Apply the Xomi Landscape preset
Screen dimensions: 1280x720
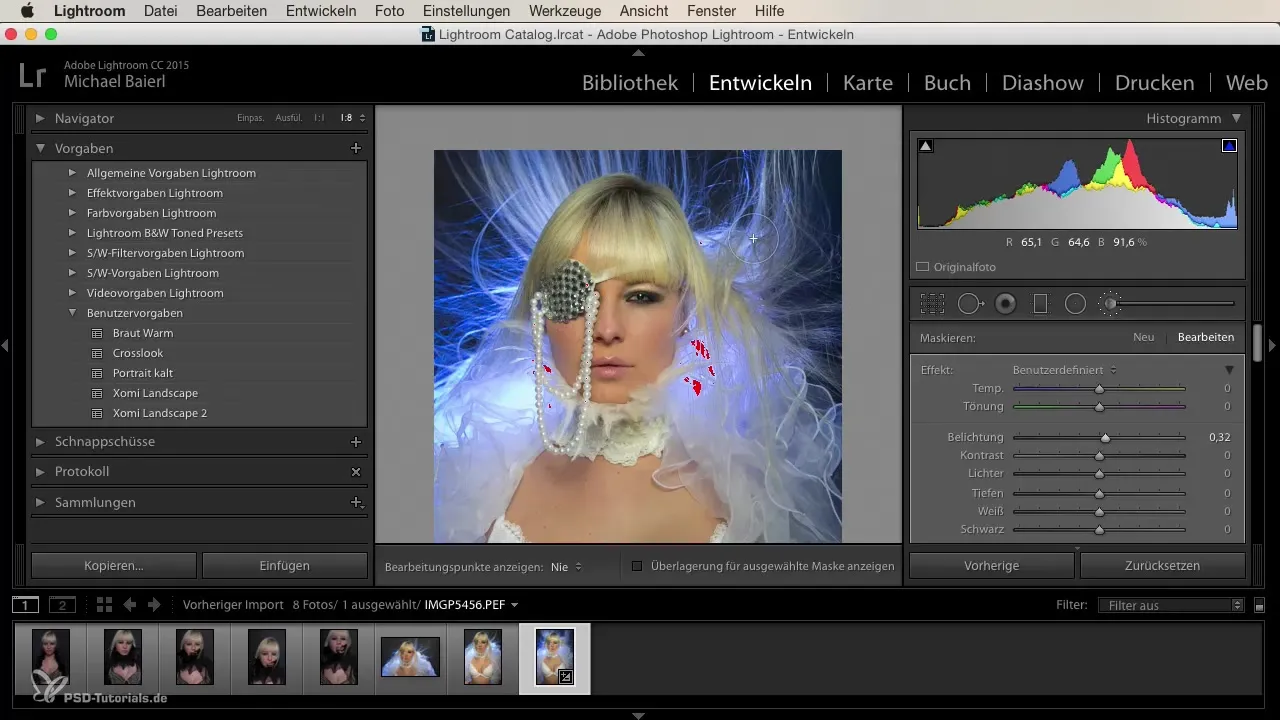click(x=155, y=393)
